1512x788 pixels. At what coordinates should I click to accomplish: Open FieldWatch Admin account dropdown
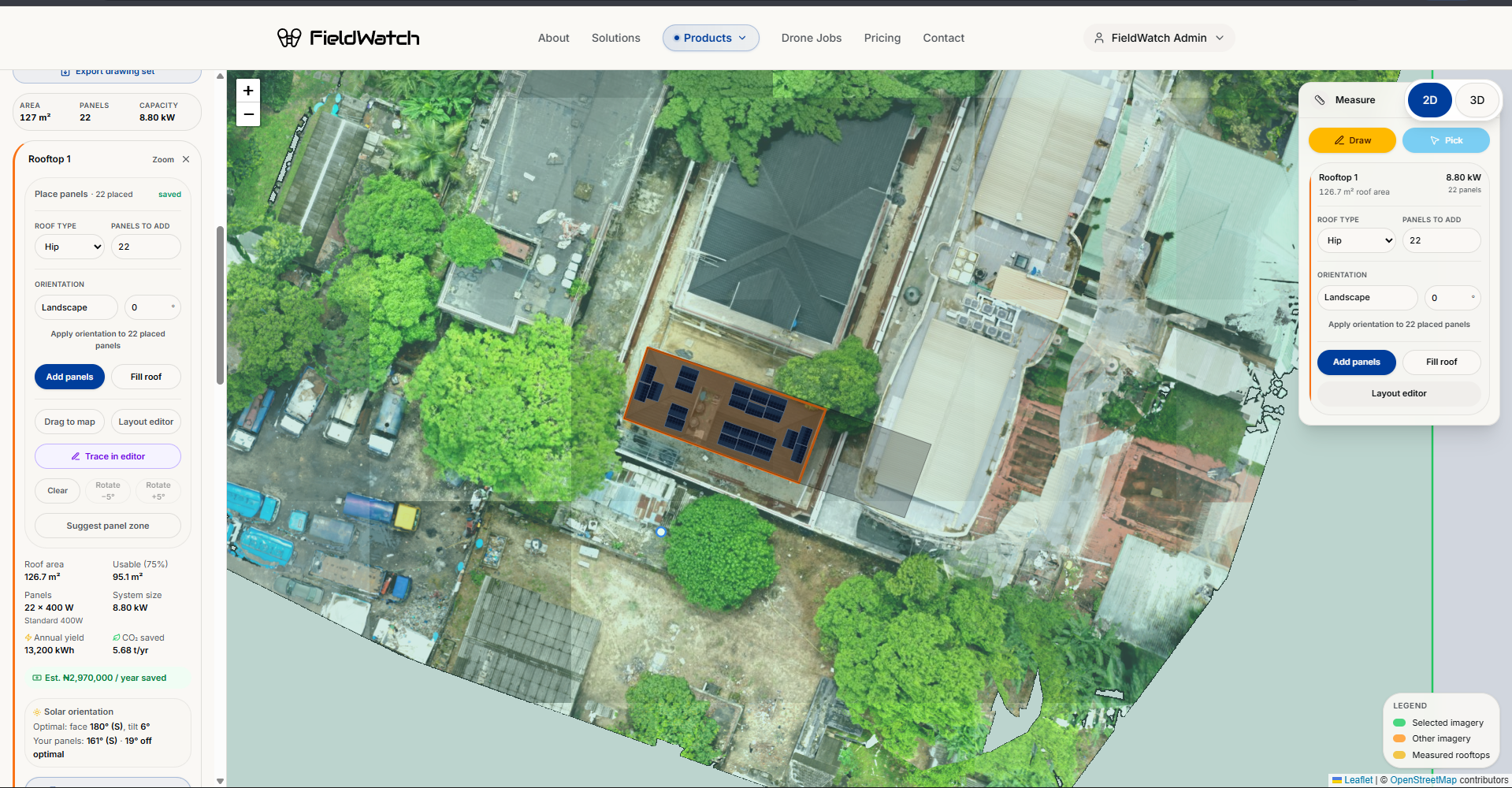coord(1159,38)
